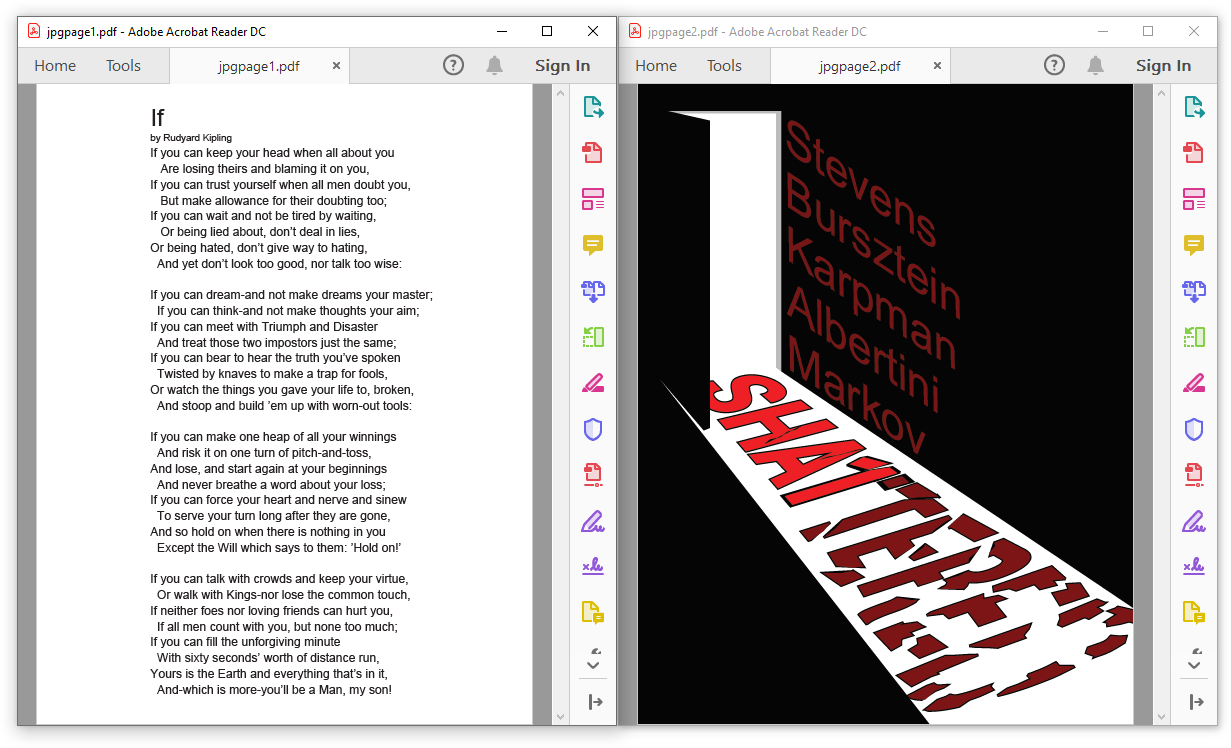Minimize the jpgpage2.pdf window
This screenshot has width=1231, height=748.
click(1102, 31)
